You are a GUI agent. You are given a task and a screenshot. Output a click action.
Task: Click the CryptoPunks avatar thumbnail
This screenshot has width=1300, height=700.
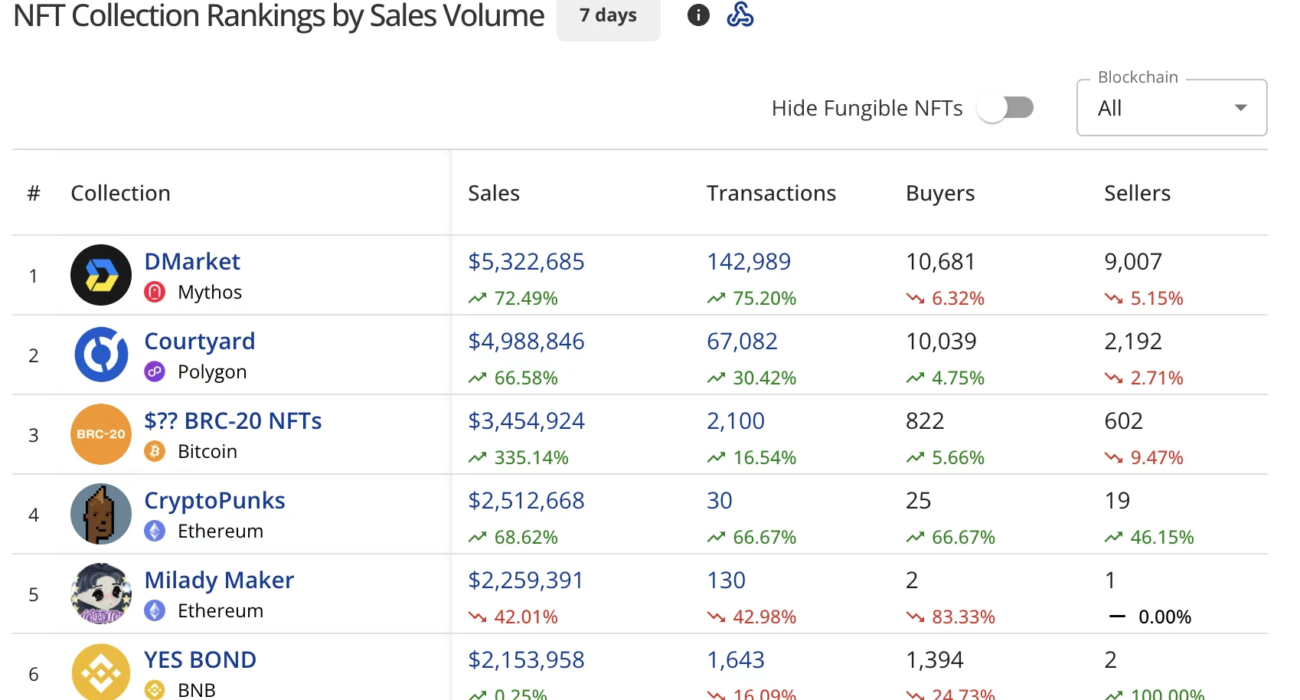[101, 514]
